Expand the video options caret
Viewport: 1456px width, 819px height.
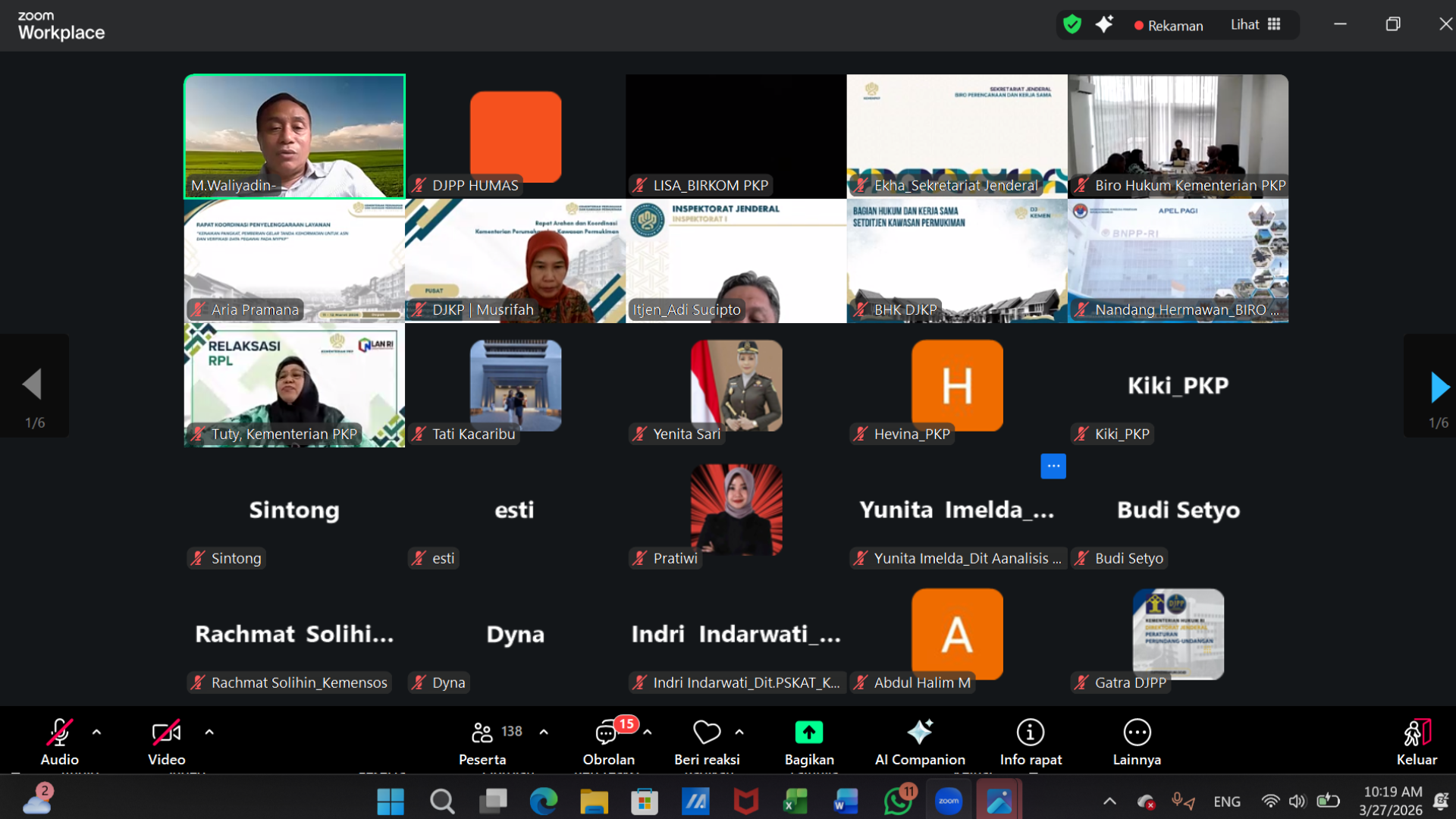[x=209, y=733]
